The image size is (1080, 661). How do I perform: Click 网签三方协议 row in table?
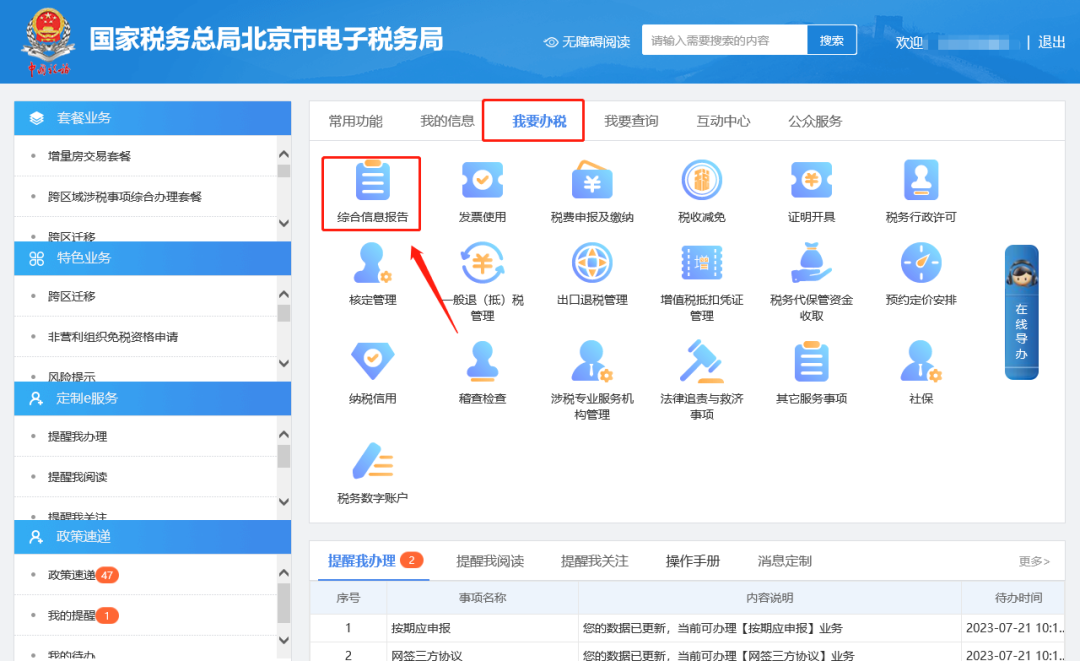pyautogui.click(x=687, y=654)
